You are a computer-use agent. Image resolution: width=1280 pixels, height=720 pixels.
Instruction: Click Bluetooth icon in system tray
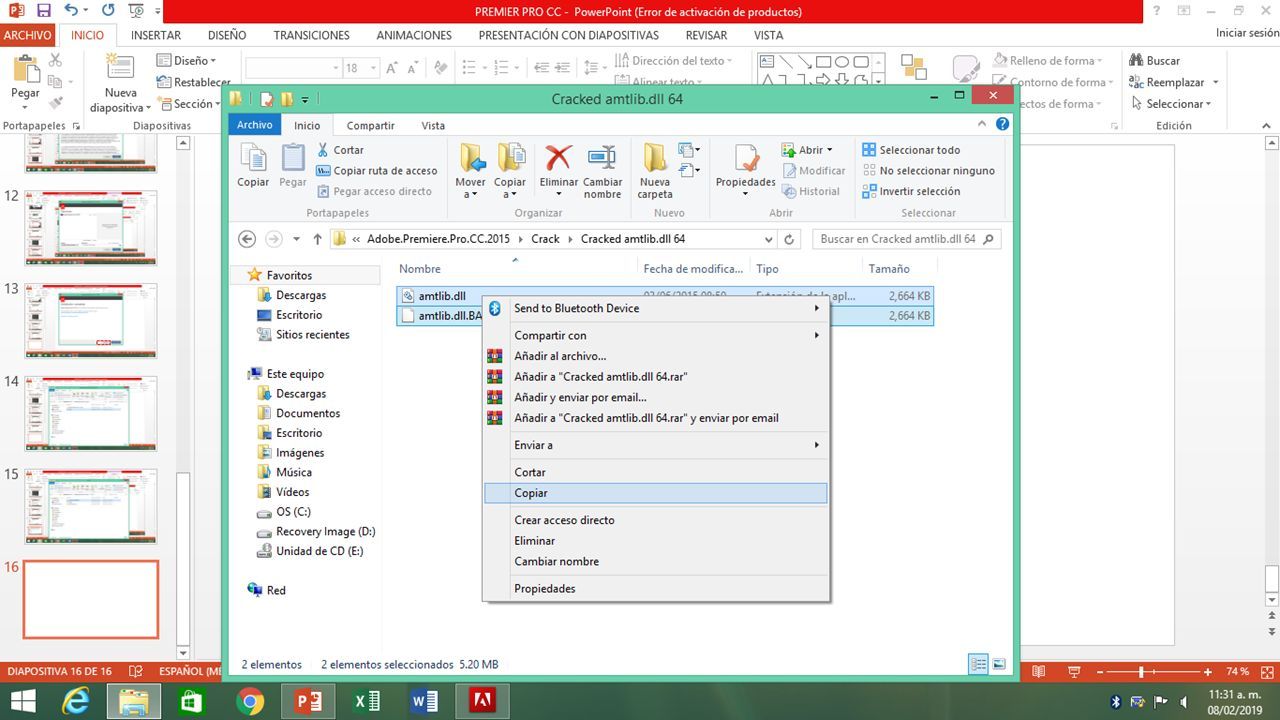pyautogui.click(x=1116, y=701)
